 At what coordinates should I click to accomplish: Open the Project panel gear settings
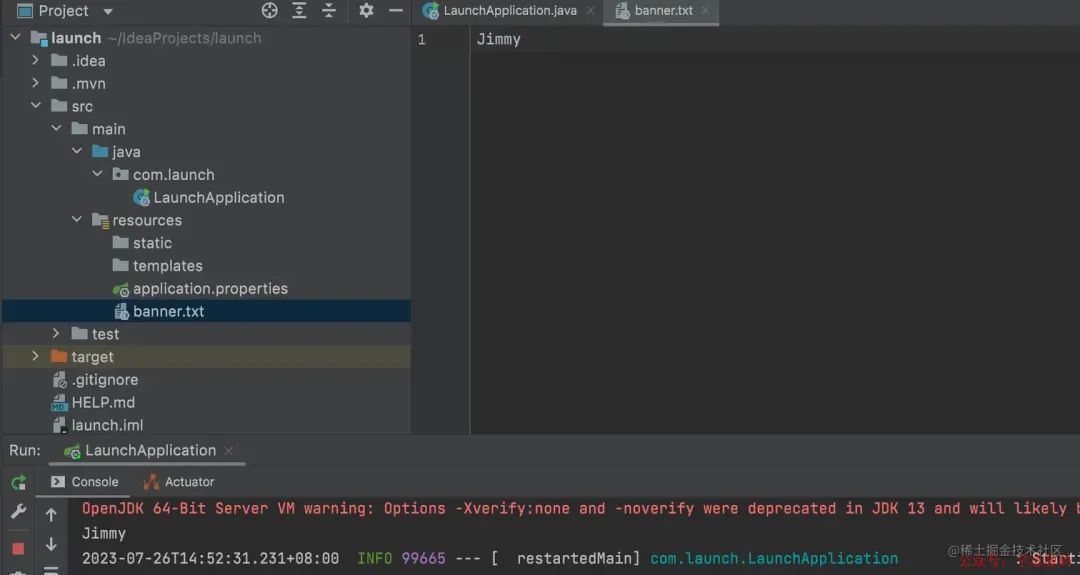[x=366, y=10]
